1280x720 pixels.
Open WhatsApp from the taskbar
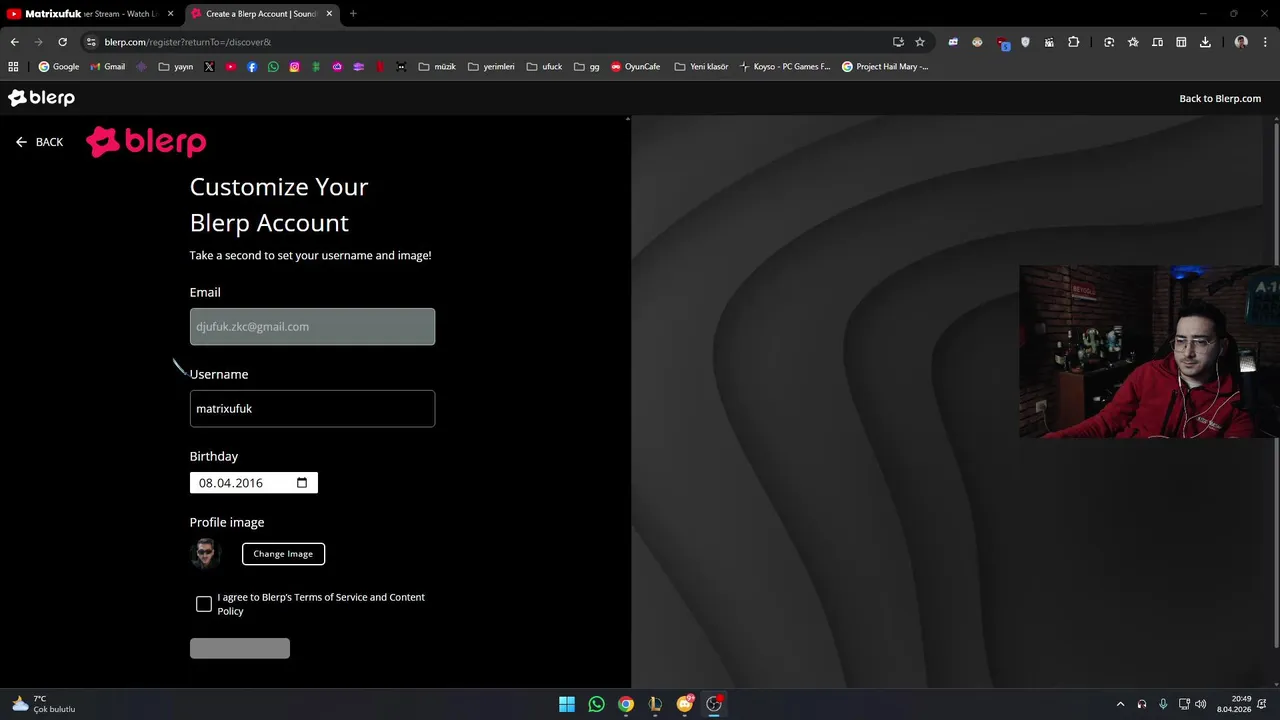point(597,704)
